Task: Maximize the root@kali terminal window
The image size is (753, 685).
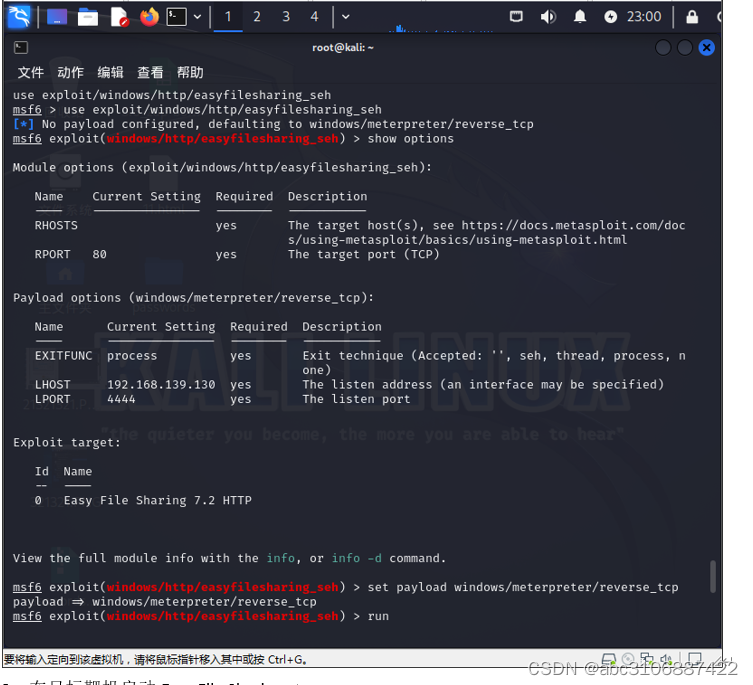Action: click(685, 48)
